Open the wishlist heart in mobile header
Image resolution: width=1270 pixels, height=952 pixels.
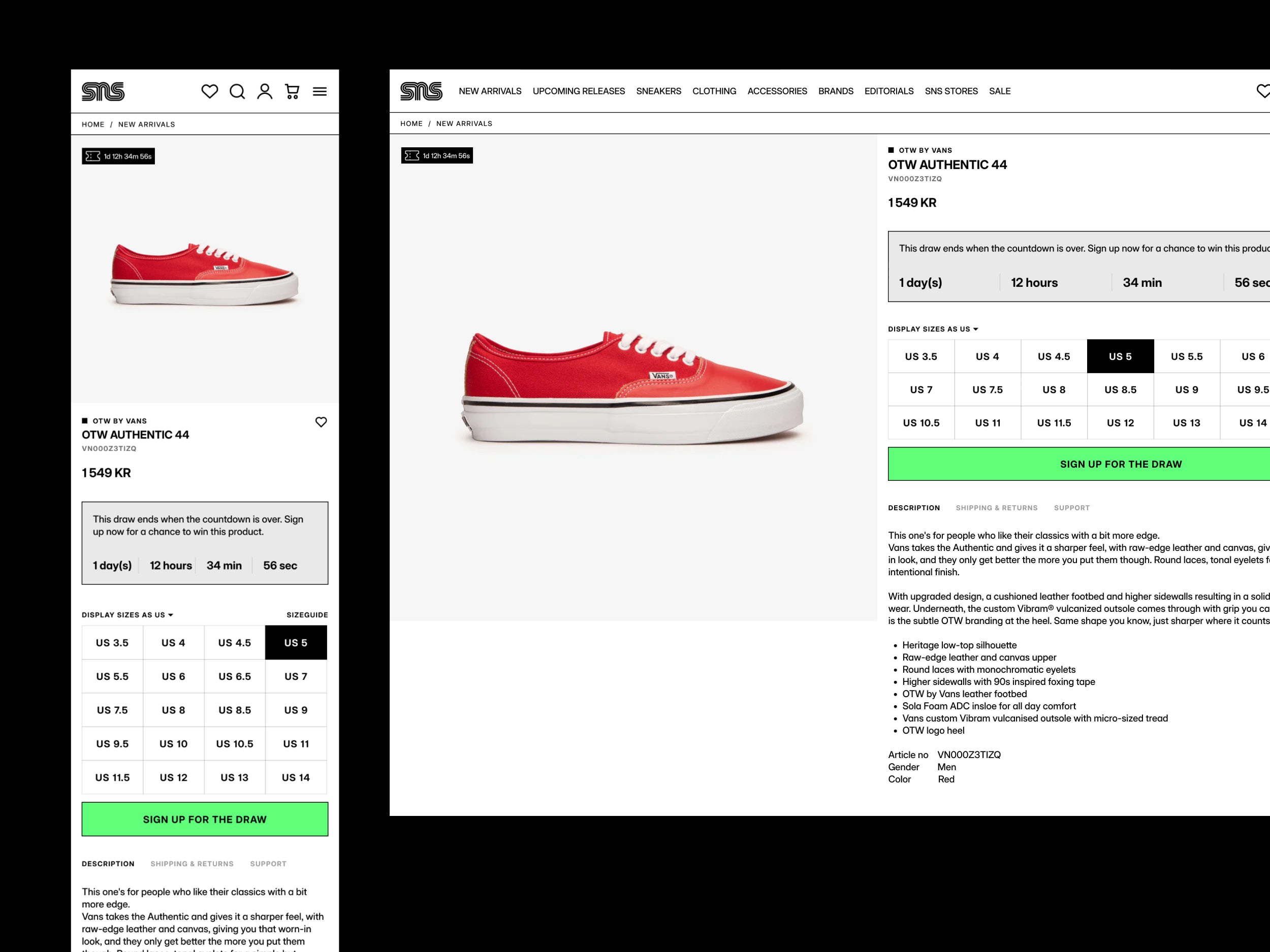click(210, 91)
